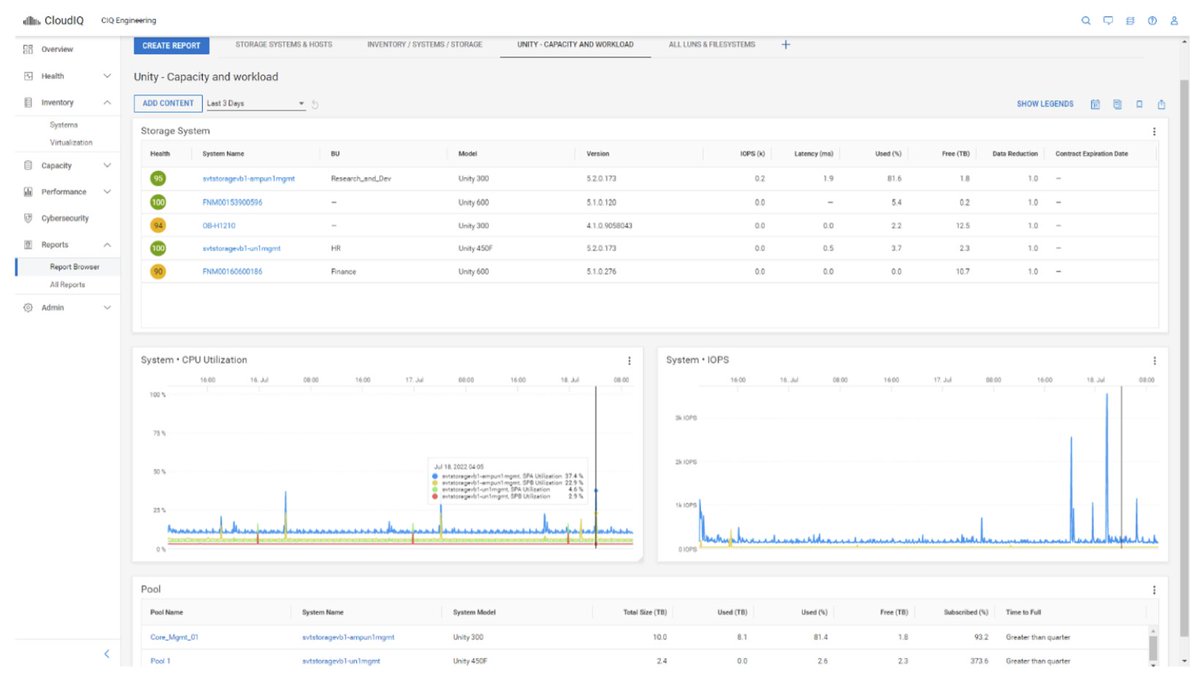Open FNM00160600186 system link
Image resolution: width=1200 pixels, height=684 pixels.
pyautogui.click(x=232, y=271)
